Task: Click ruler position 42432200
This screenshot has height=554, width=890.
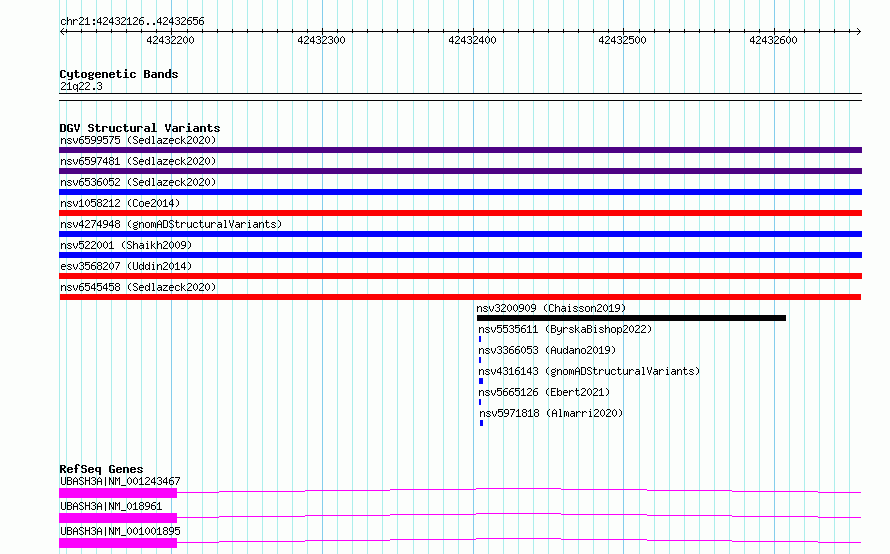Action: click(x=170, y=40)
